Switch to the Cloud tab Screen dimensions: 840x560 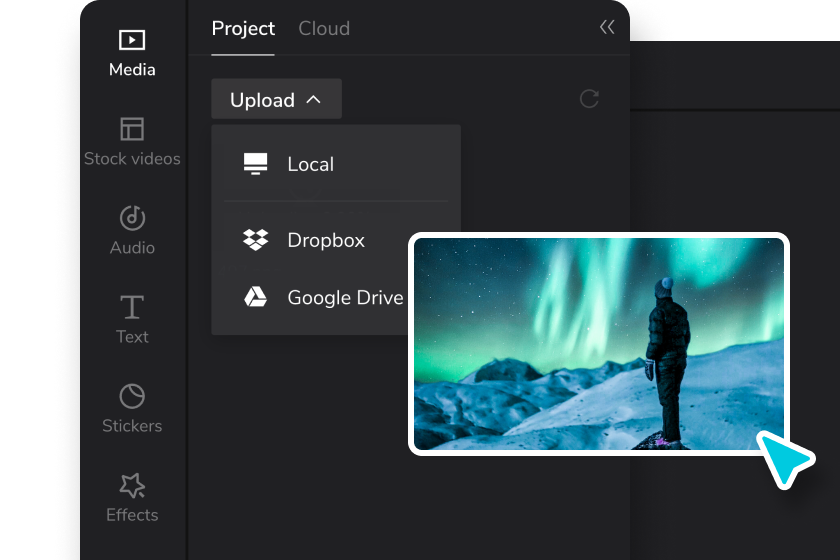tap(324, 28)
